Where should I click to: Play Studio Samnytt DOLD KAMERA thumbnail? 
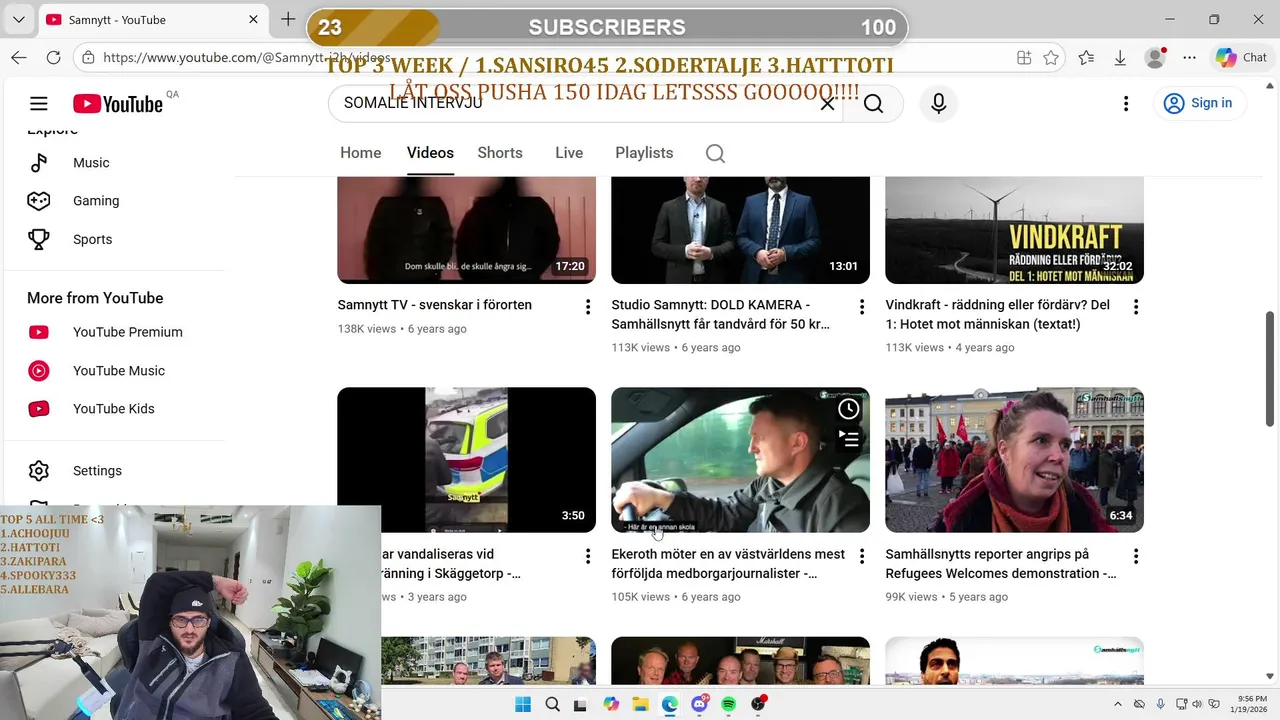coord(740,230)
